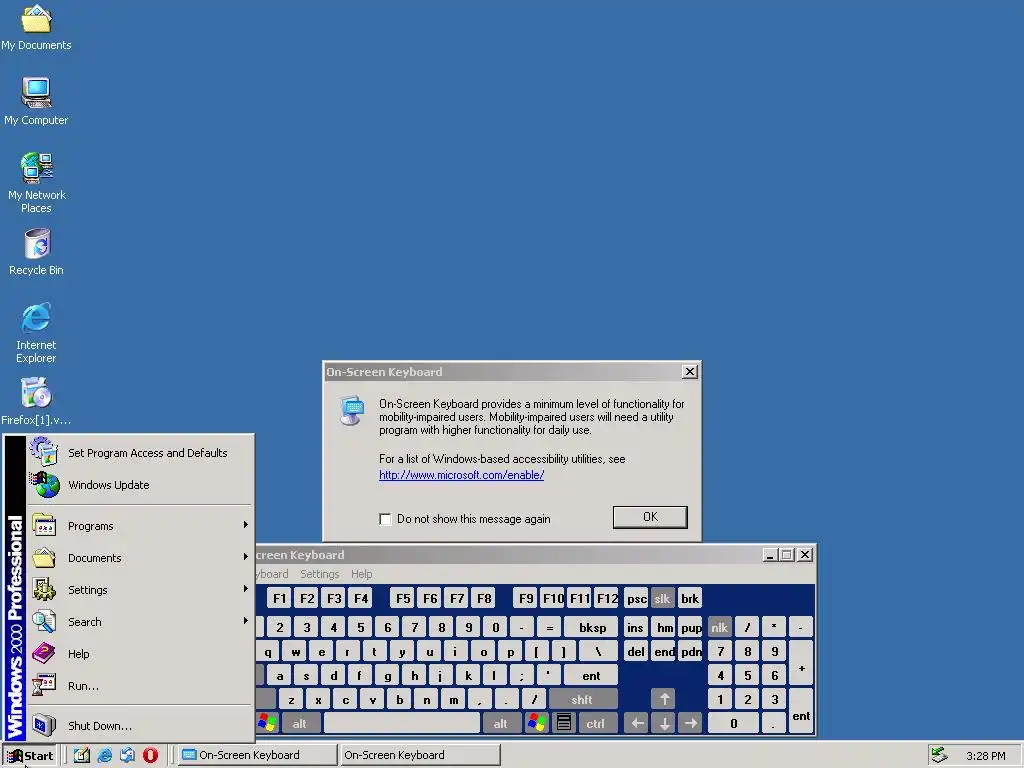Image resolution: width=1024 pixels, height=768 pixels.
Task: Open Help from the Start menu
Action: pyautogui.click(x=140, y=654)
